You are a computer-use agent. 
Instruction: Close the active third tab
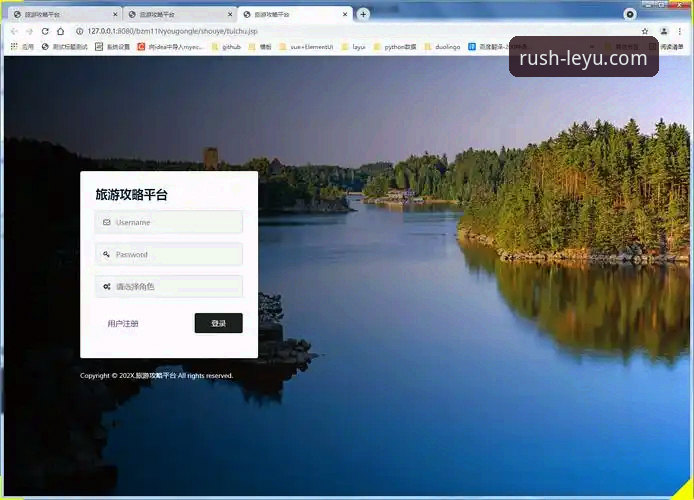click(345, 14)
